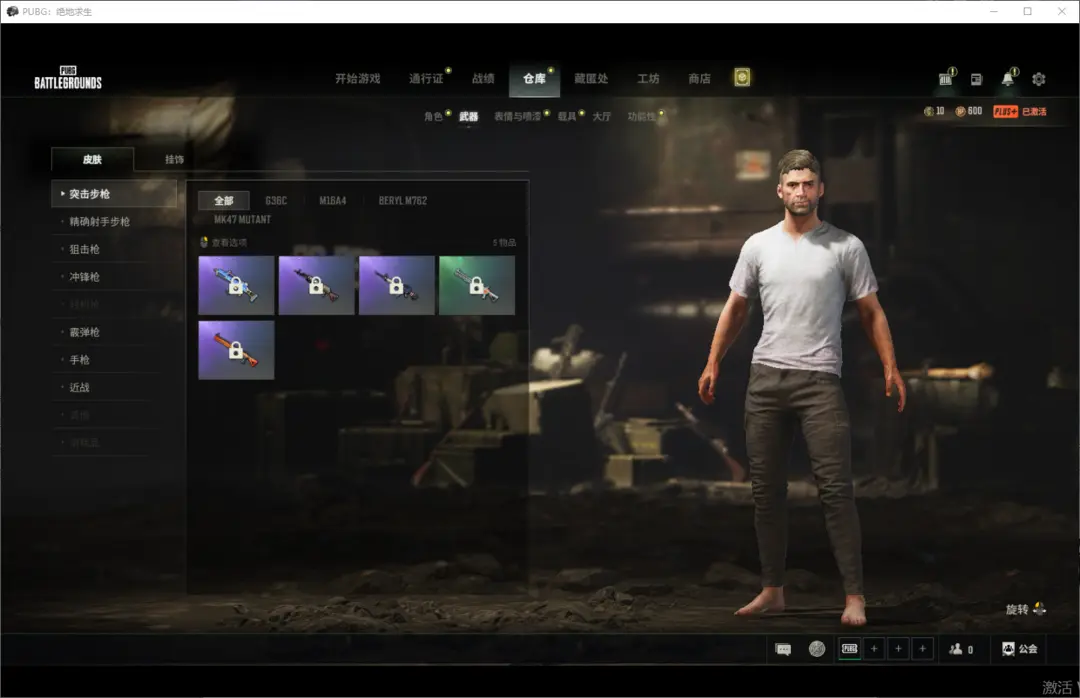This screenshot has width=1080, height=698.
Task: Select the 皮肤 skins tab
Action: tap(92, 159)
